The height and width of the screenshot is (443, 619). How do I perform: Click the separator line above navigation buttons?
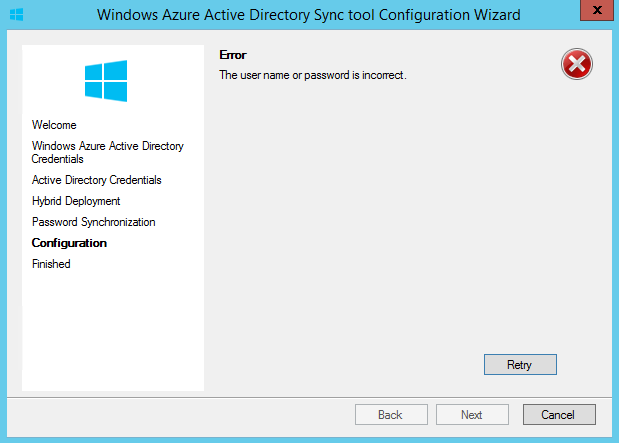(309, 395)
